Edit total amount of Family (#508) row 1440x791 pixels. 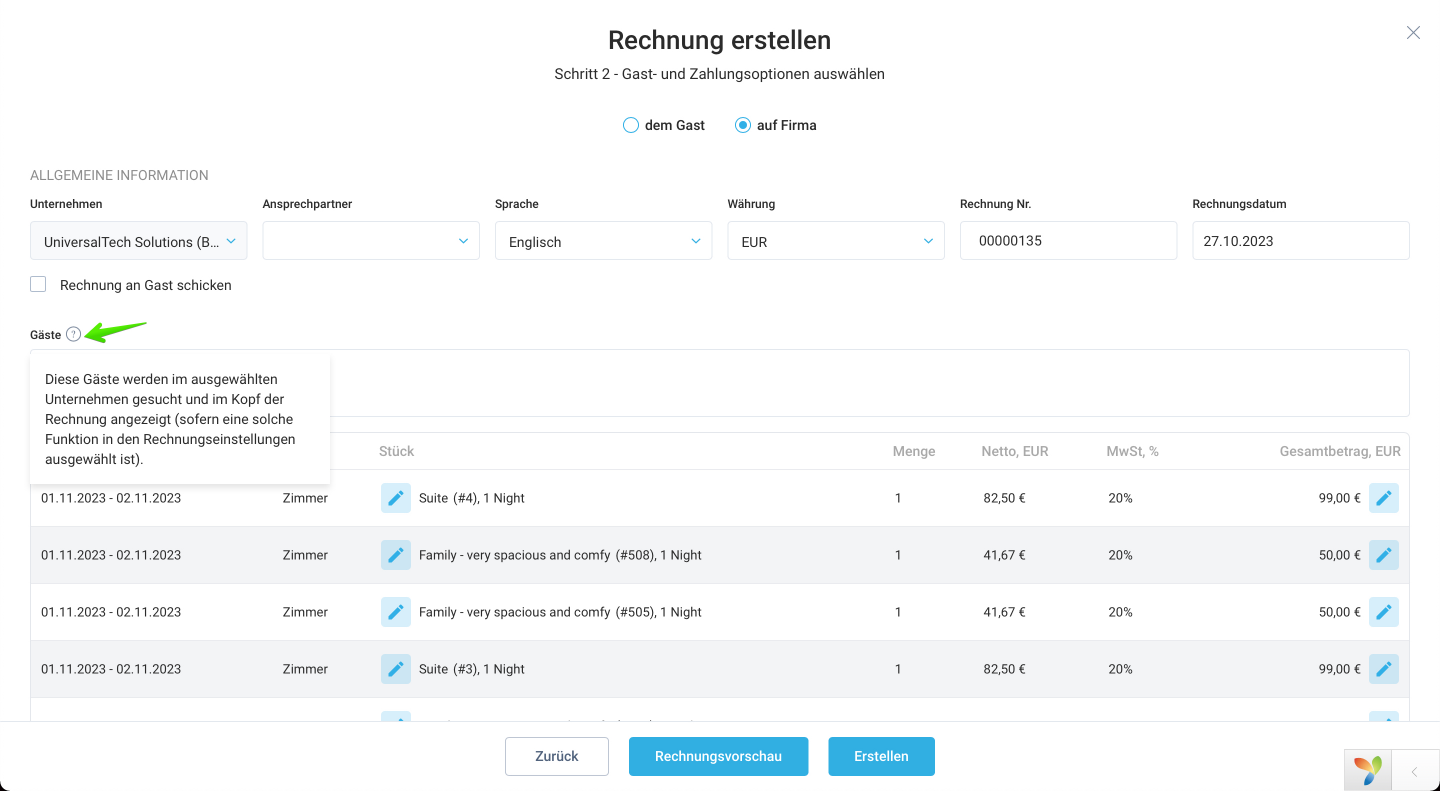[x=1384, y=555]
